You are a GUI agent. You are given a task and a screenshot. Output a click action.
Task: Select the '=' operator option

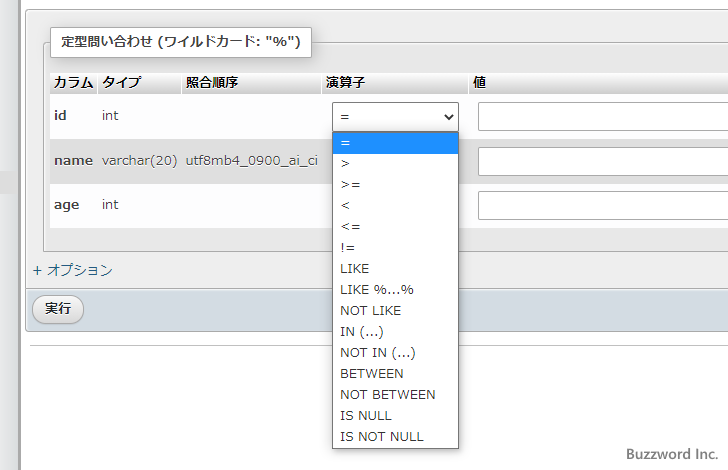coord(395,143)
